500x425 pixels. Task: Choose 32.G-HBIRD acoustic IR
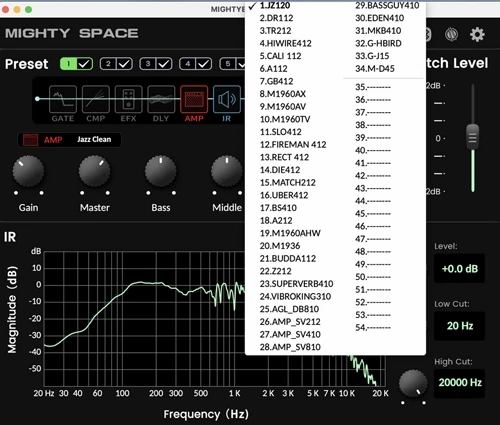tap(378, 43)
